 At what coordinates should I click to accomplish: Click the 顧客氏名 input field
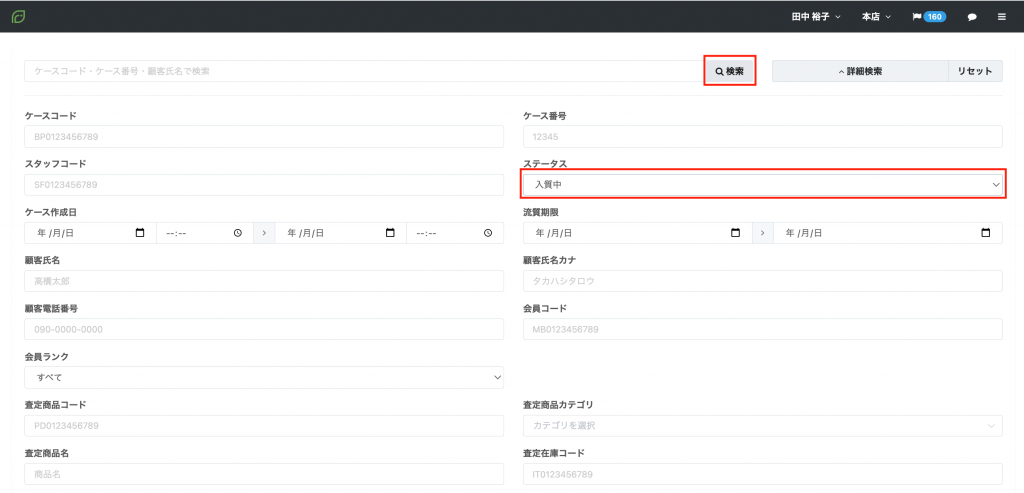264,281
